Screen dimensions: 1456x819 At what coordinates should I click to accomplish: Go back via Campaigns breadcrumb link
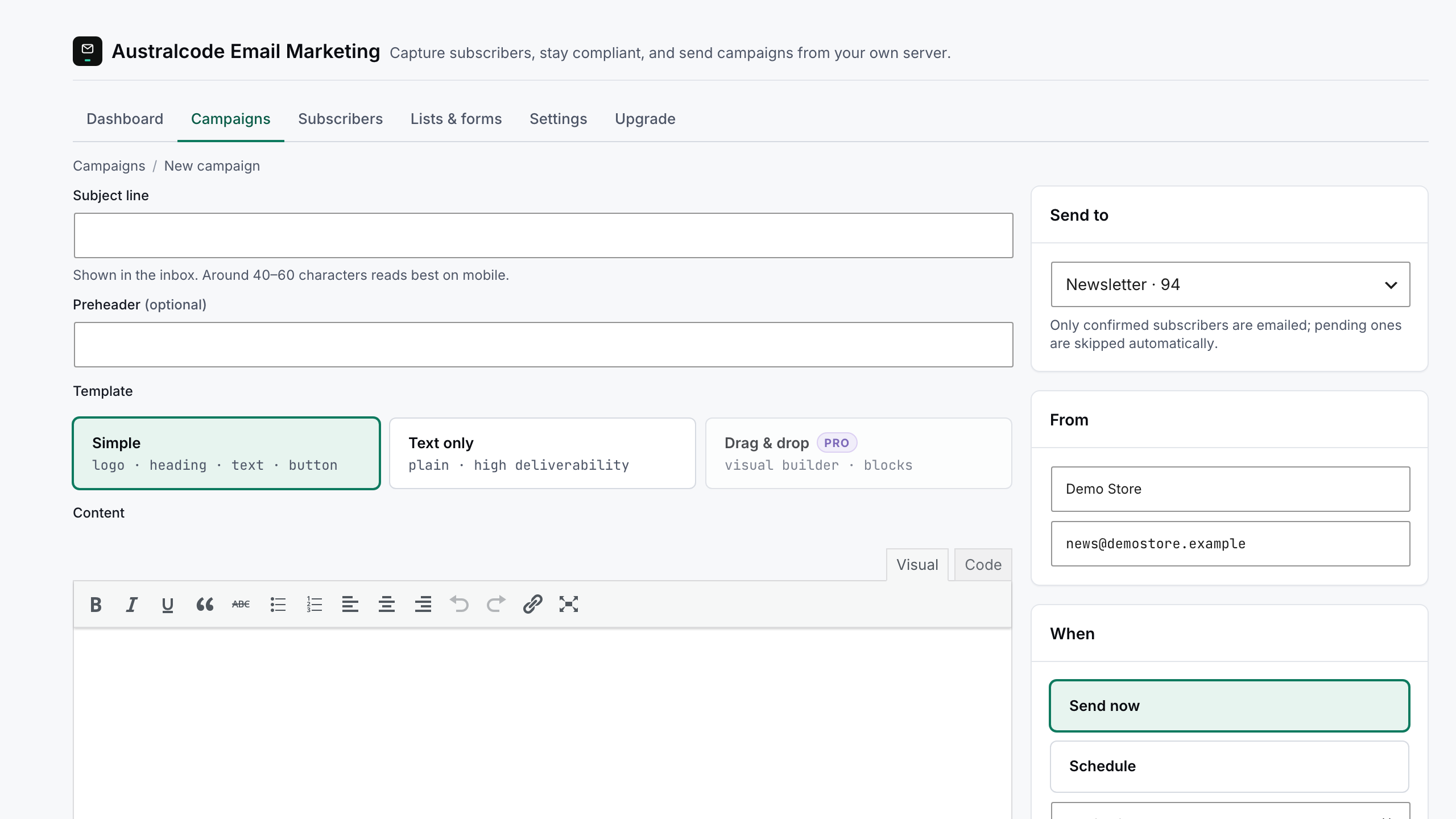pos(109,166)
